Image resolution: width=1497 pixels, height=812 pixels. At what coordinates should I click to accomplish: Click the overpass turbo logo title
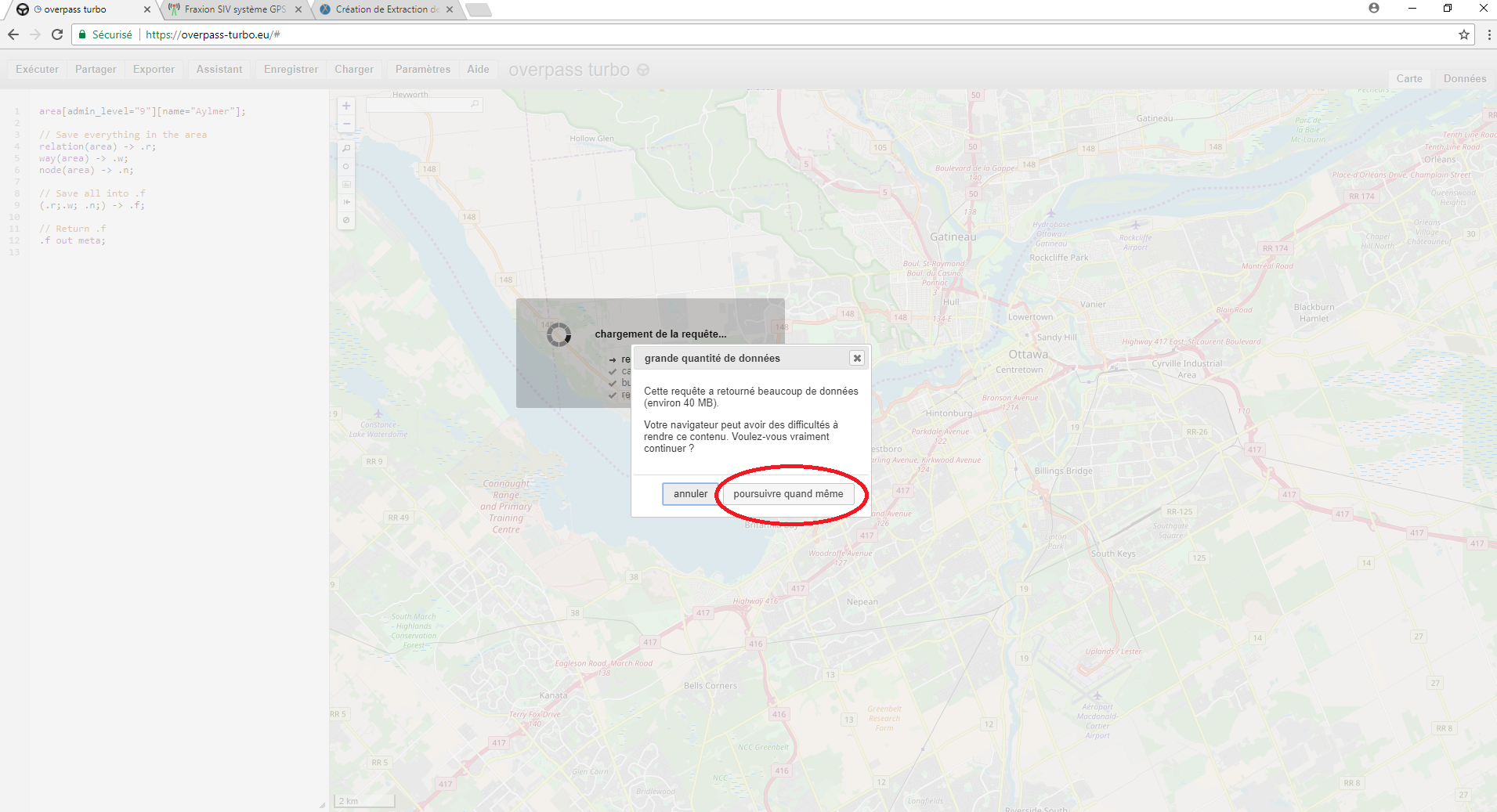[579, 70]
